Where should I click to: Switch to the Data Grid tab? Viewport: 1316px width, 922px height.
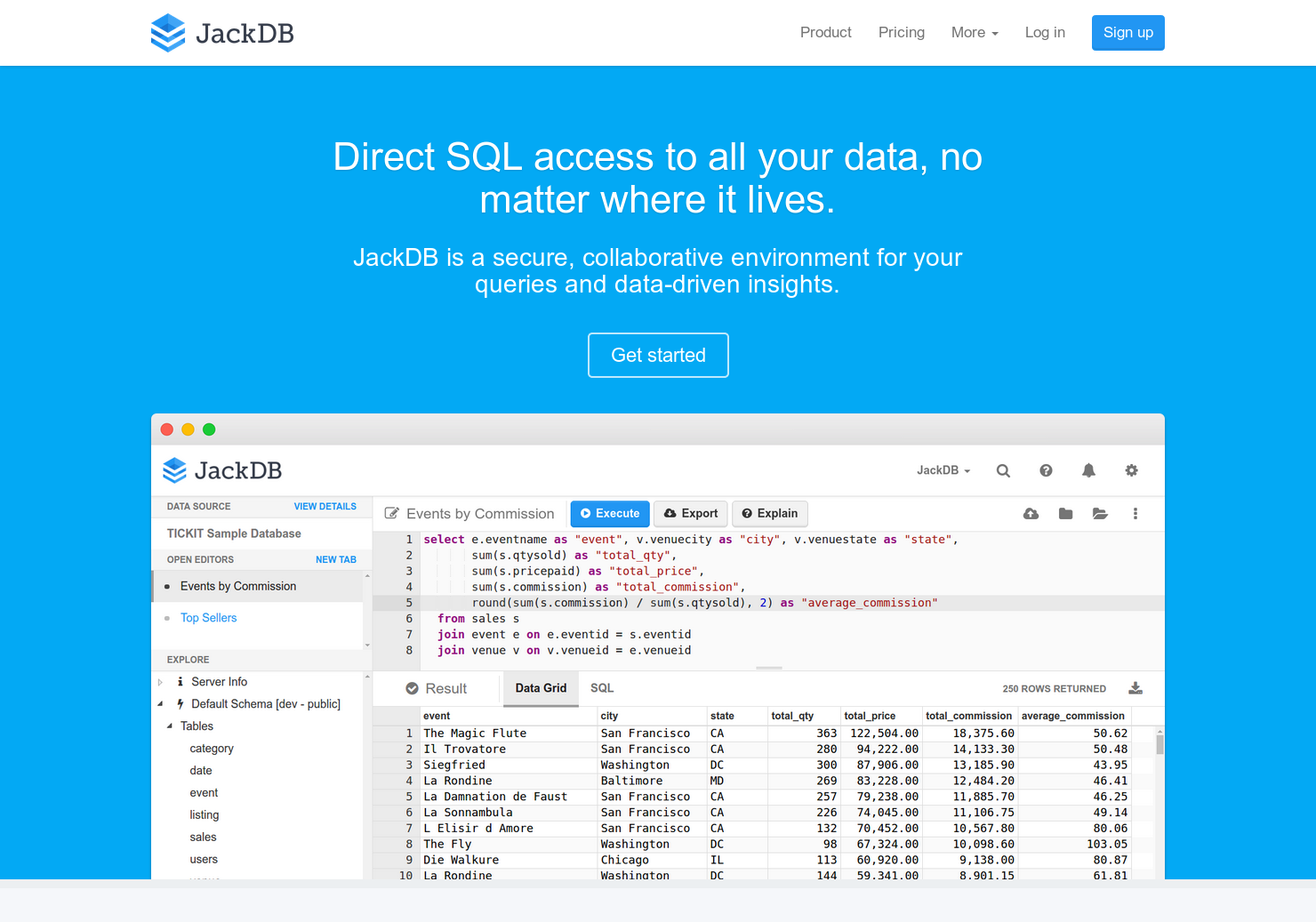click(541, 687)
